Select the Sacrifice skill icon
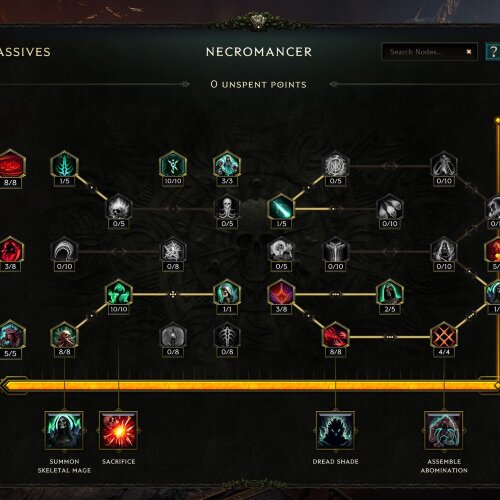500x500 pixels. pyautogui.click(x=118, y=430)
